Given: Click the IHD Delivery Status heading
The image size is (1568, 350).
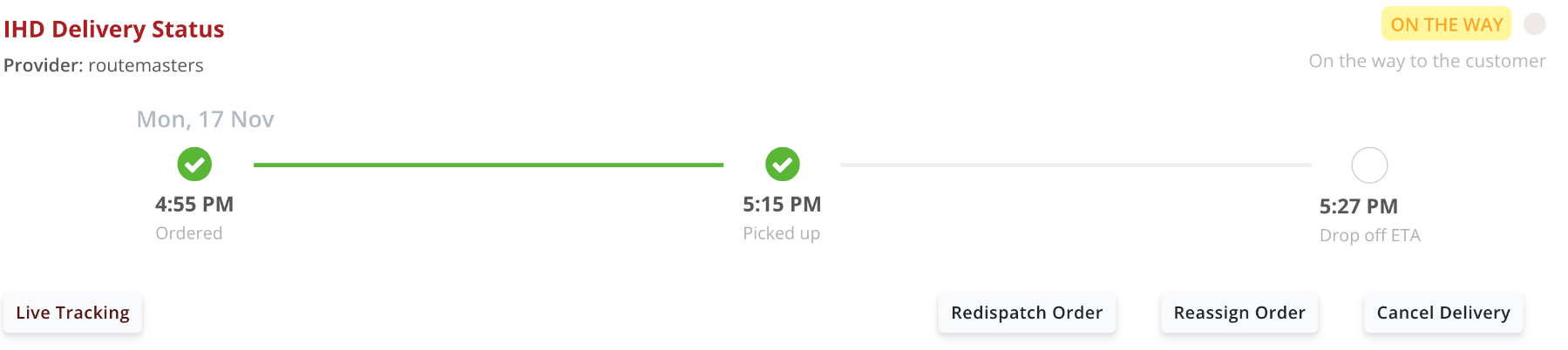Looking at the screenshot, I should pos(114,30).
